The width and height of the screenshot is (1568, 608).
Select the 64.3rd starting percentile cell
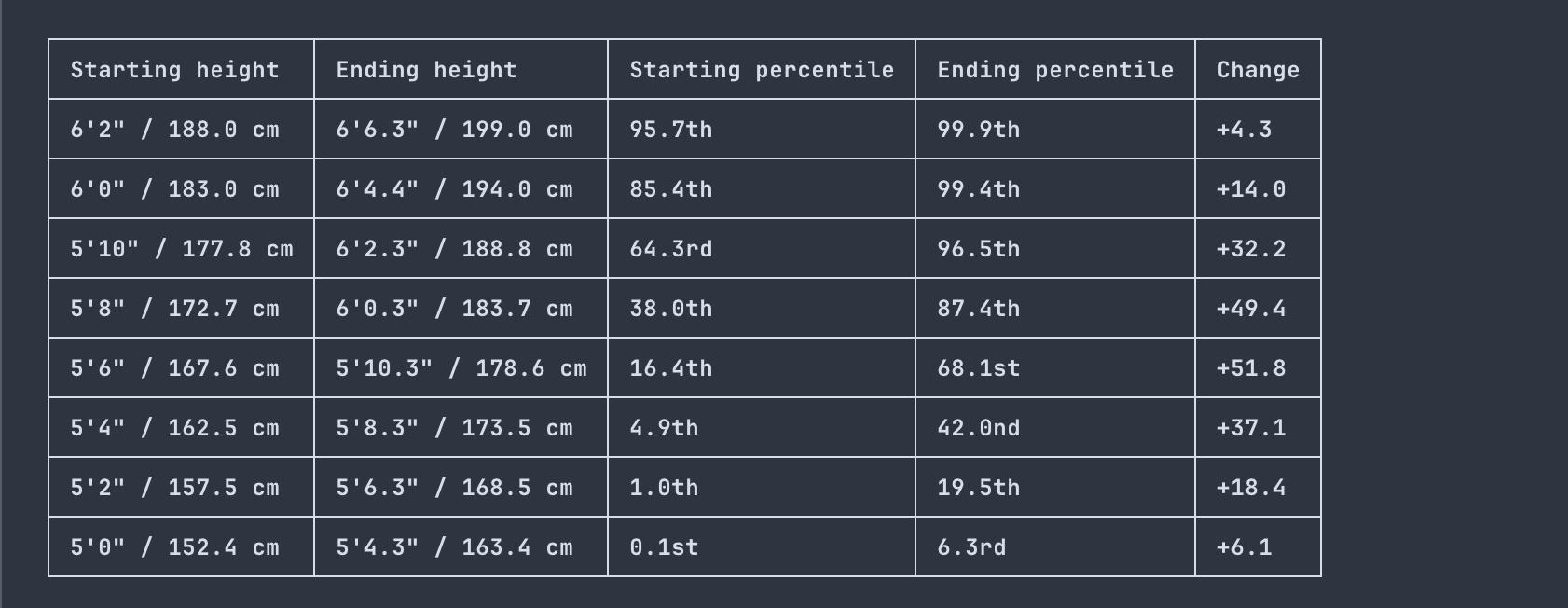click(x=671, y=249)
